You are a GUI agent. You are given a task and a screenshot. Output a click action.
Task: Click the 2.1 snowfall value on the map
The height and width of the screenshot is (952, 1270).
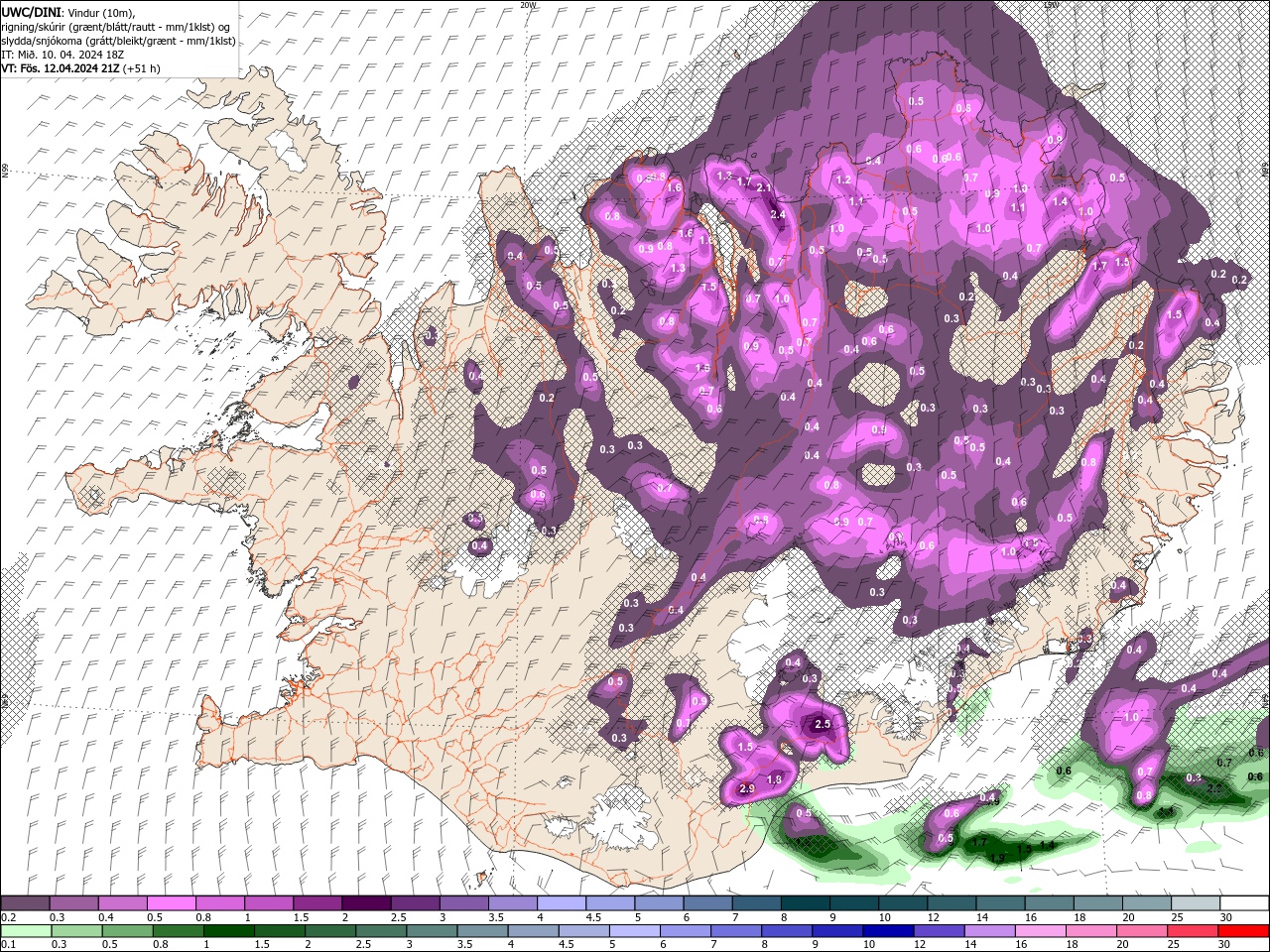click(x=764, y=186)
